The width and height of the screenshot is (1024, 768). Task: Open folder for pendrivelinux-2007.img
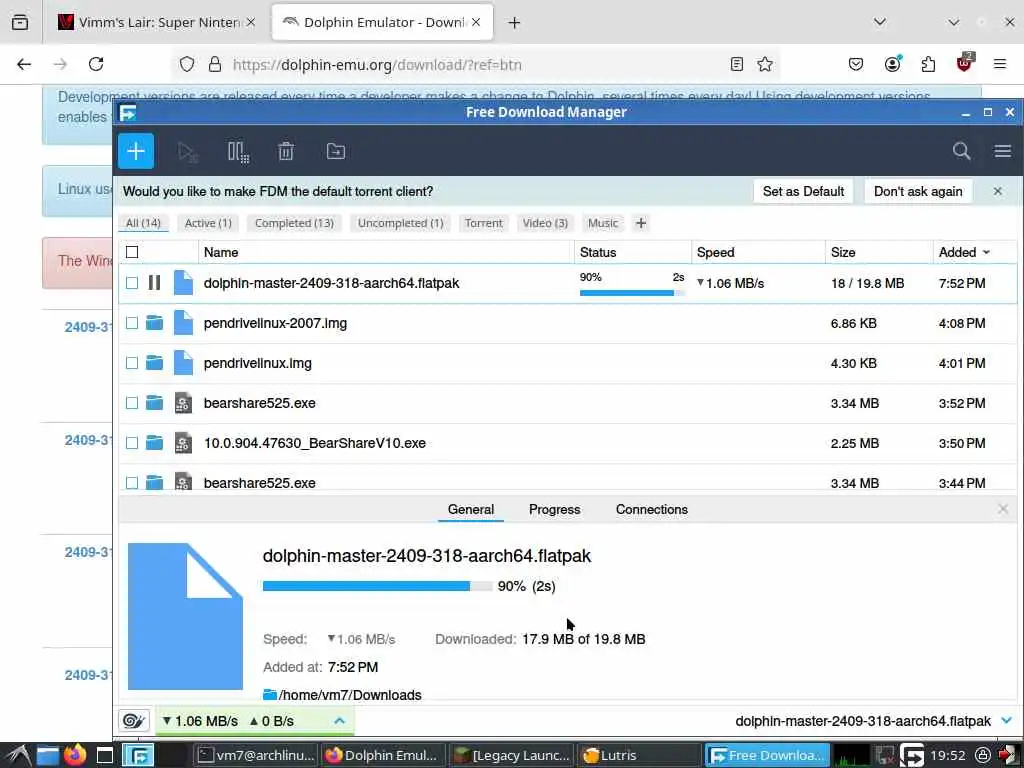pos(155,323)
